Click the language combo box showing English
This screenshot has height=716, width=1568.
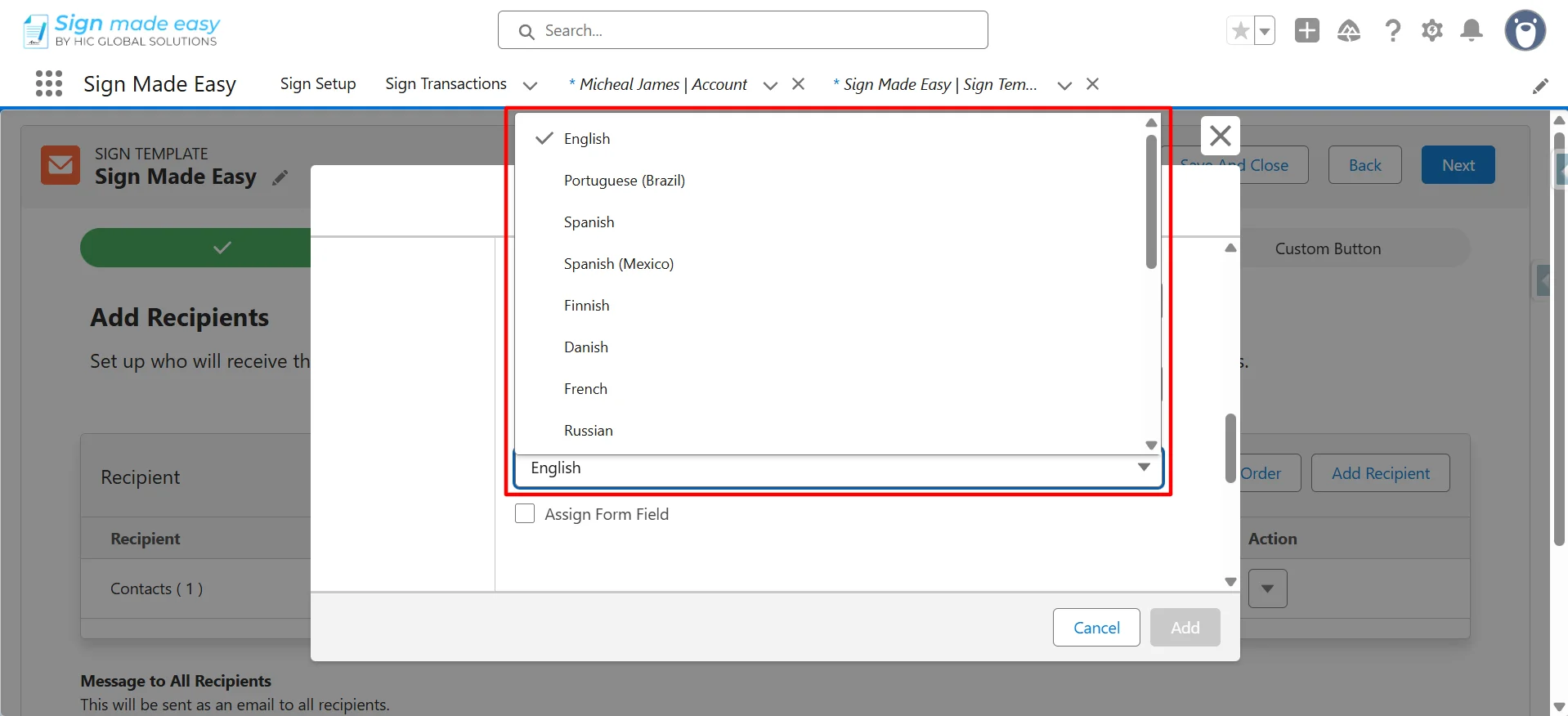tap(838, 468)
